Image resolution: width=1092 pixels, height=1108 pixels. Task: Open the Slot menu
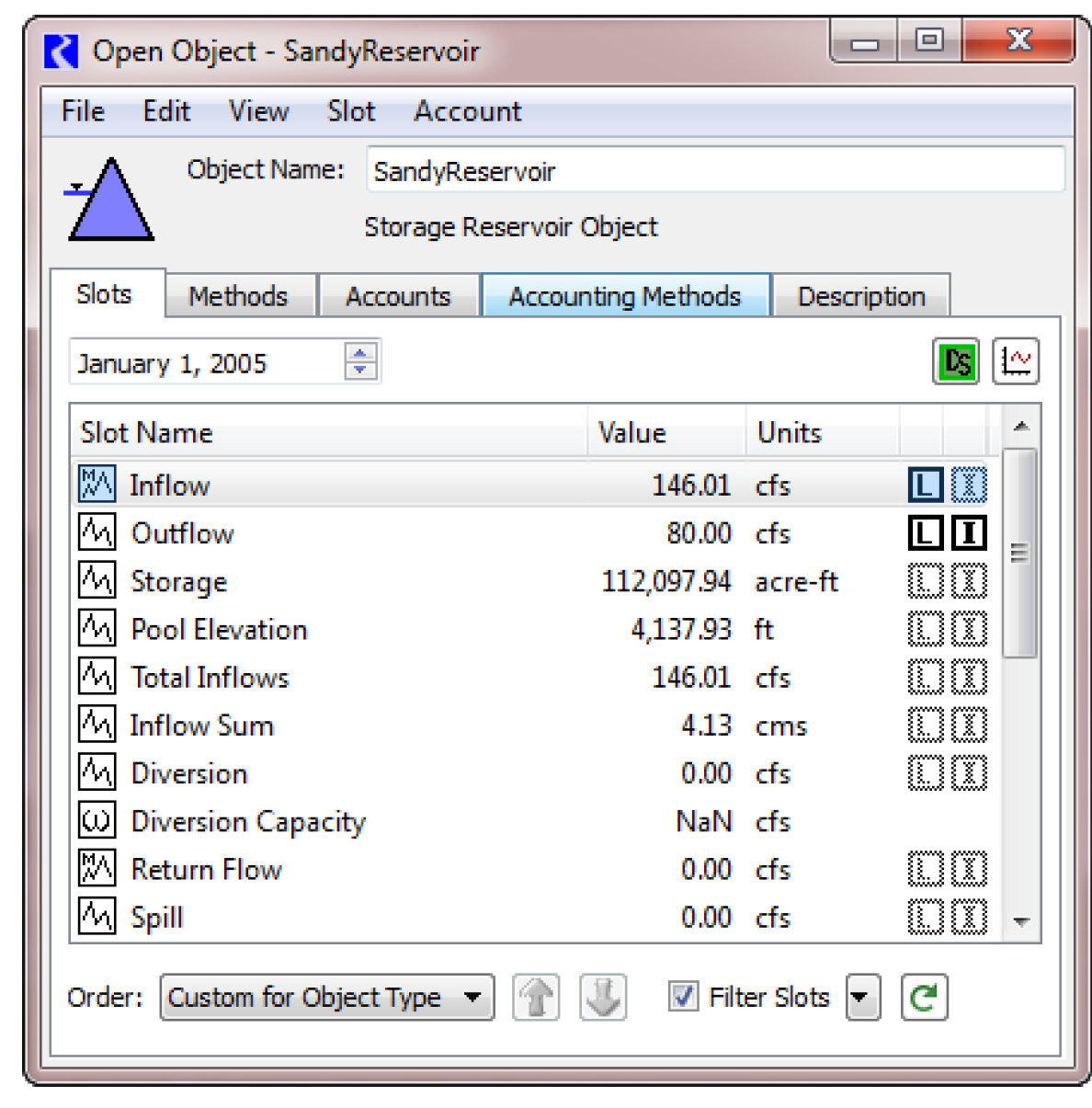click(351, 111)
